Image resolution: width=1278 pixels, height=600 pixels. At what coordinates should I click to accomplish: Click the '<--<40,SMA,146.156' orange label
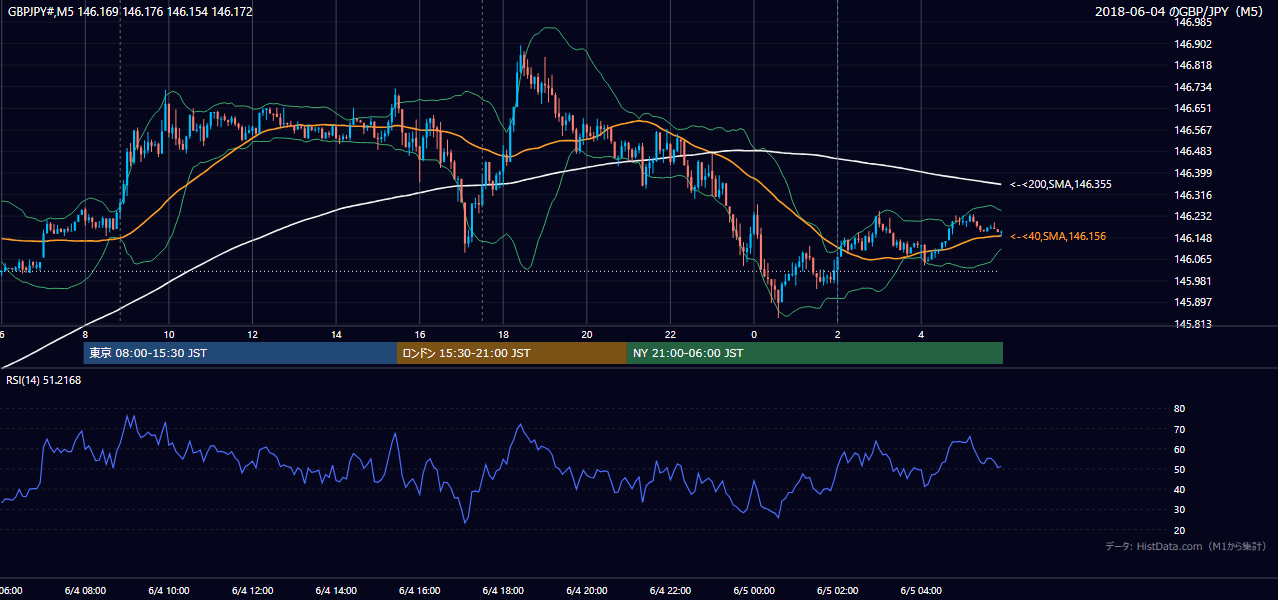1057,236
